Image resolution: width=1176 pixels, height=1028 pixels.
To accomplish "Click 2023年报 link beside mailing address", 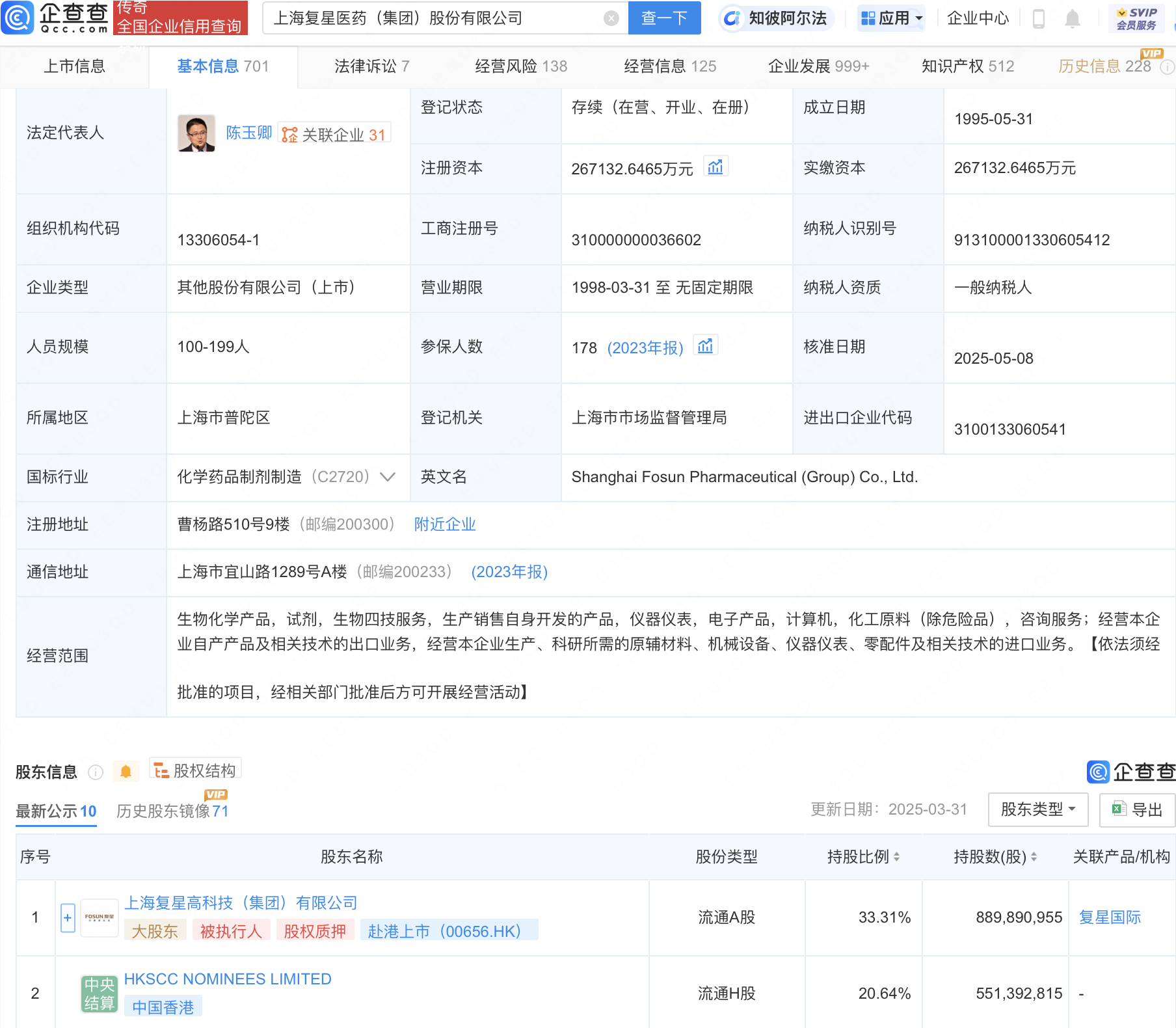I will 509,572.
